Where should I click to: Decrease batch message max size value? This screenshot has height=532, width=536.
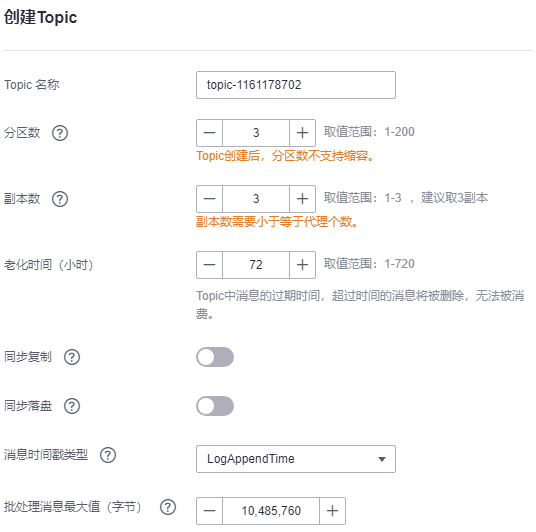point(209,511)
